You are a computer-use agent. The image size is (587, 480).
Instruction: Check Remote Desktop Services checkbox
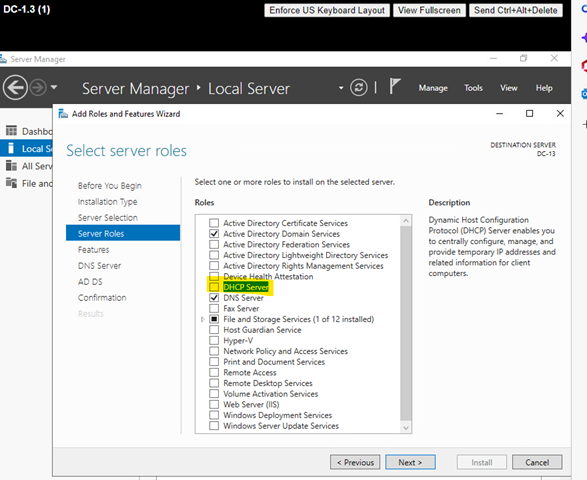point(214,383)
